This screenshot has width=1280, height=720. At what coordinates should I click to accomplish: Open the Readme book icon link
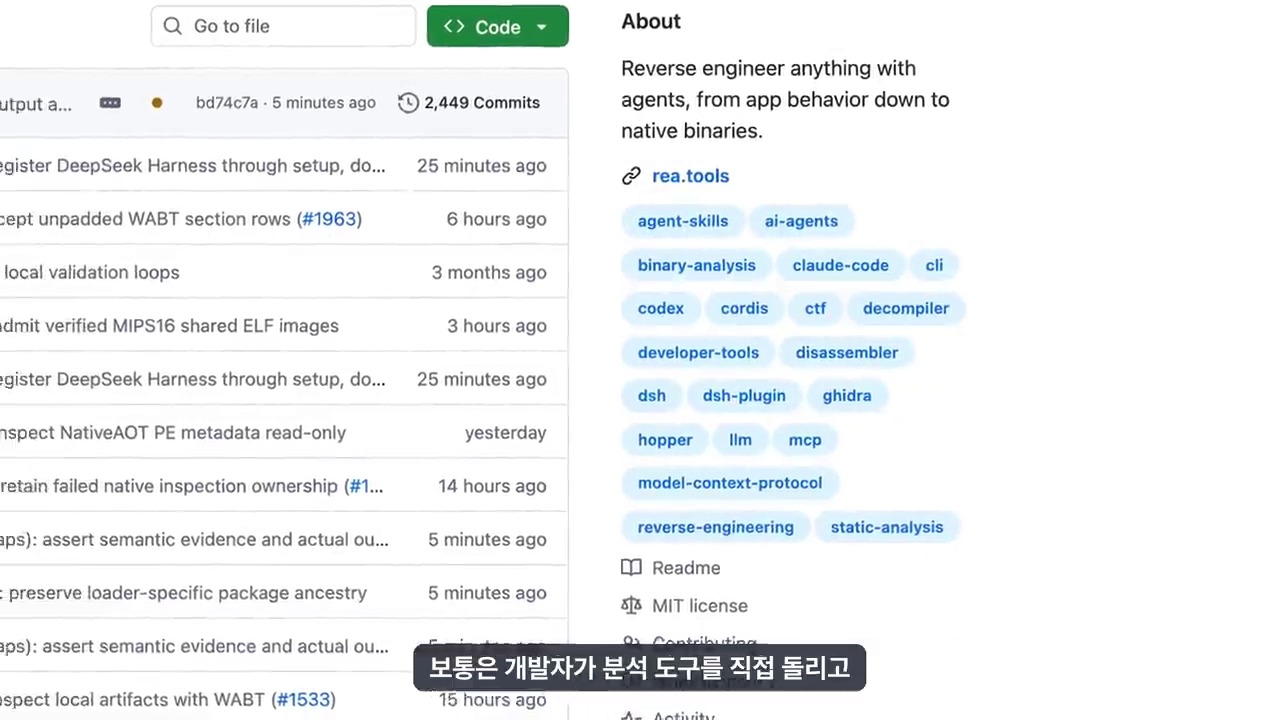coord(671,568)
